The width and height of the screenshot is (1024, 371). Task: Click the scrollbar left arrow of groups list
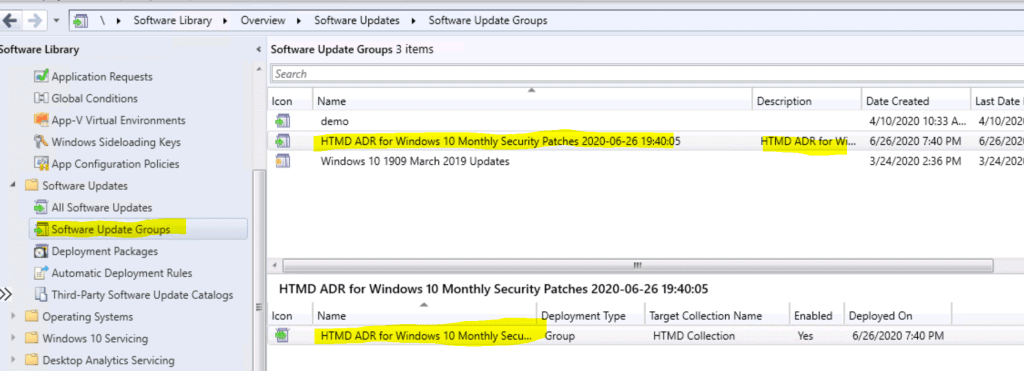click(274, 265)
